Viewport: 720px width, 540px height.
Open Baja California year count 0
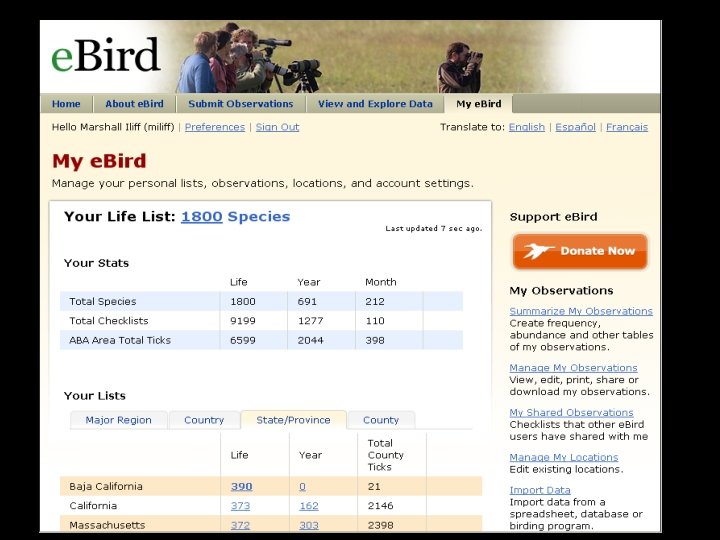point(302,486)
